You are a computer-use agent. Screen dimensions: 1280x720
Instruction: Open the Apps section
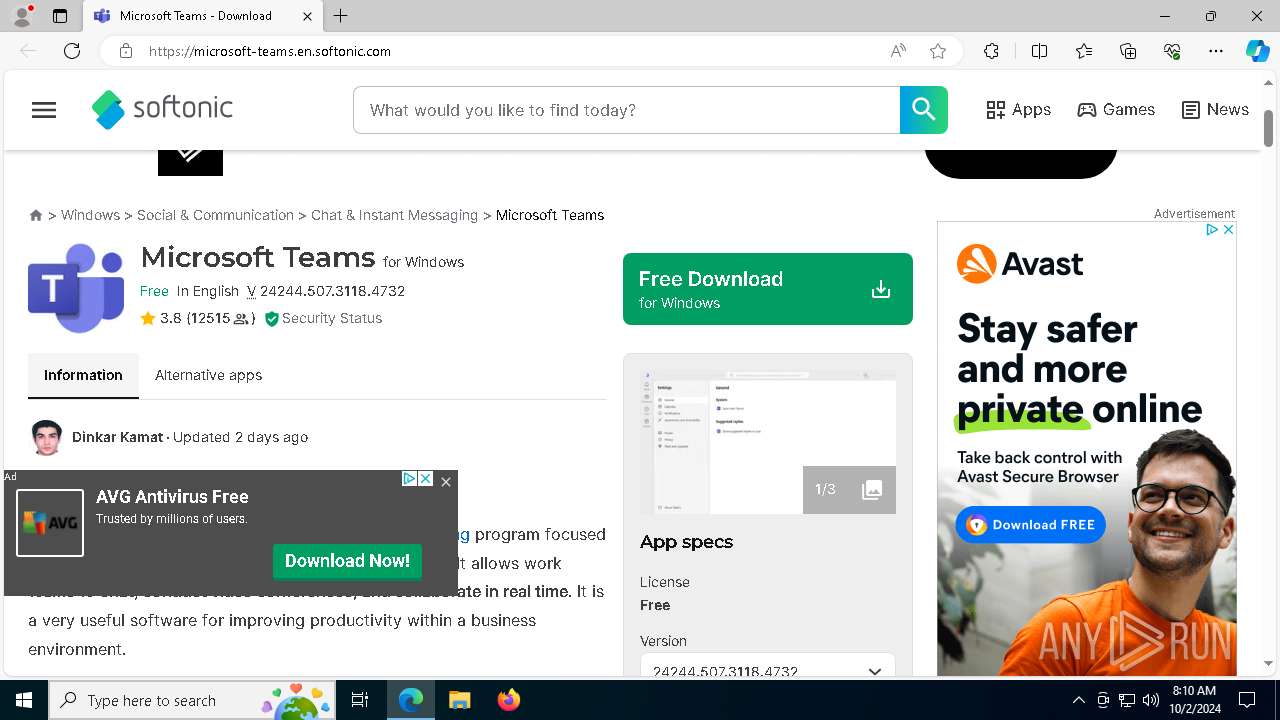point(1018,110)
